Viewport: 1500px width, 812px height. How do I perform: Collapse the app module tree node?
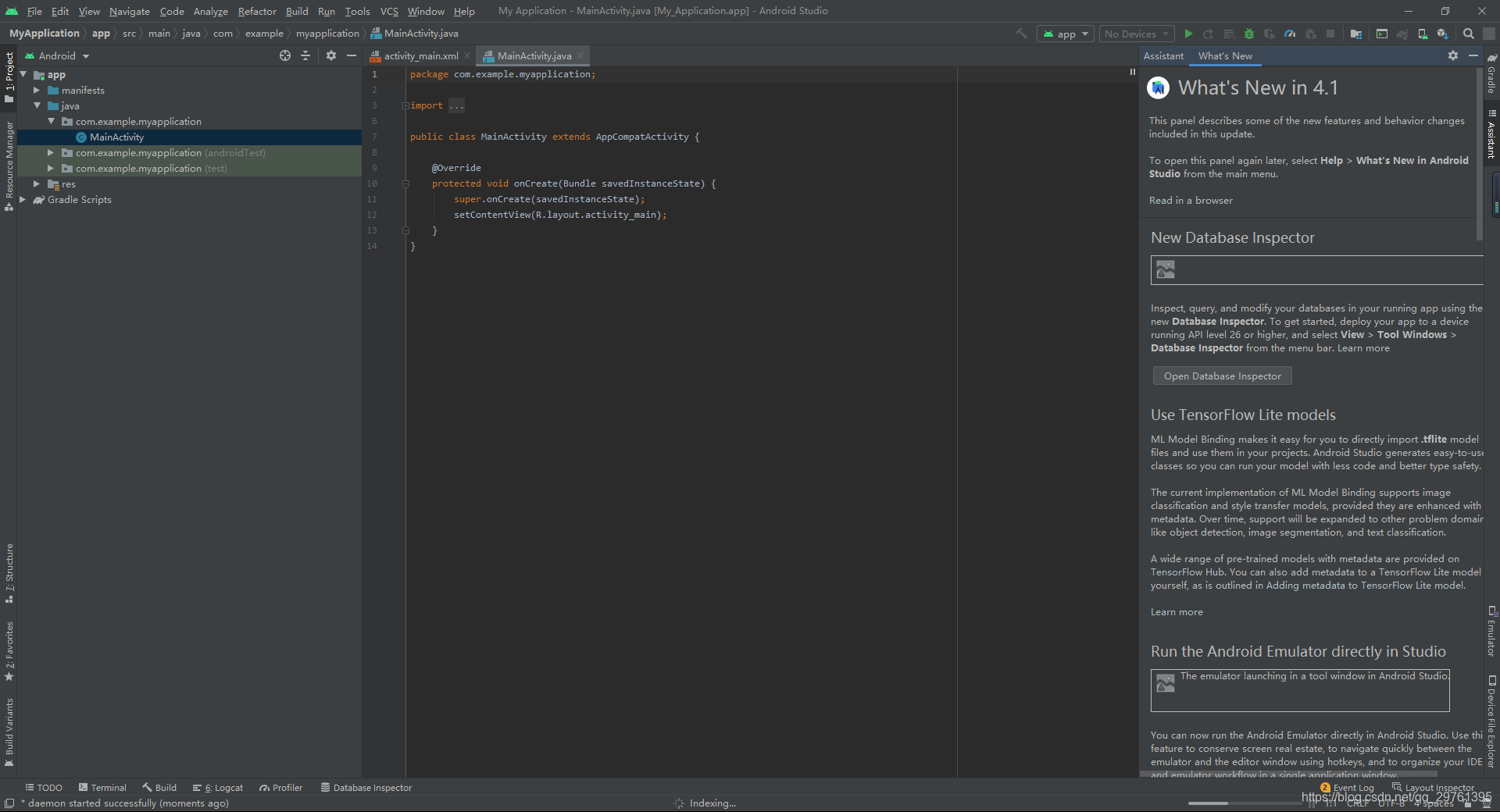point(23,74)
